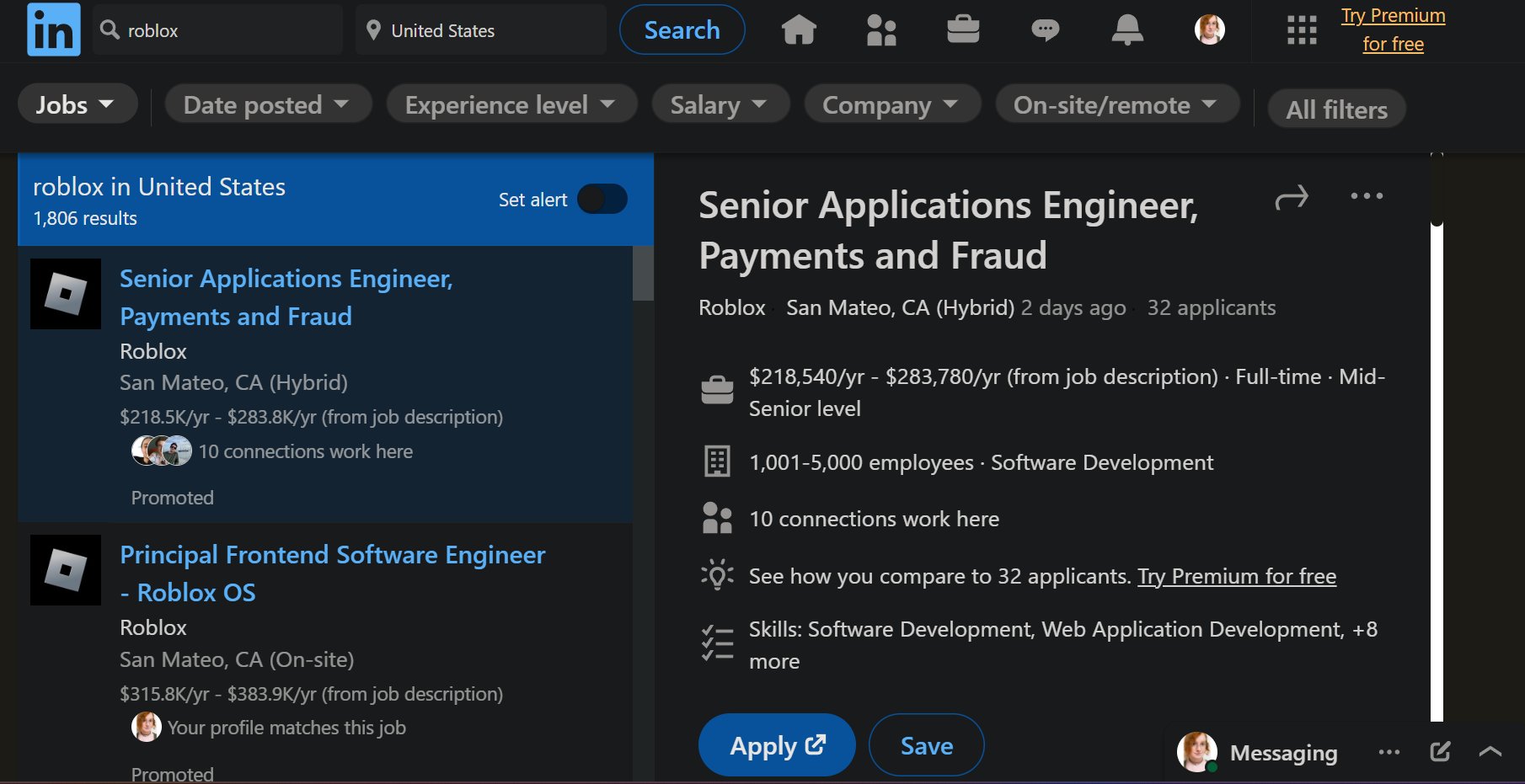Open the Salary filter dropdown
Screen dimensions: 1525x784
[720, 104]
